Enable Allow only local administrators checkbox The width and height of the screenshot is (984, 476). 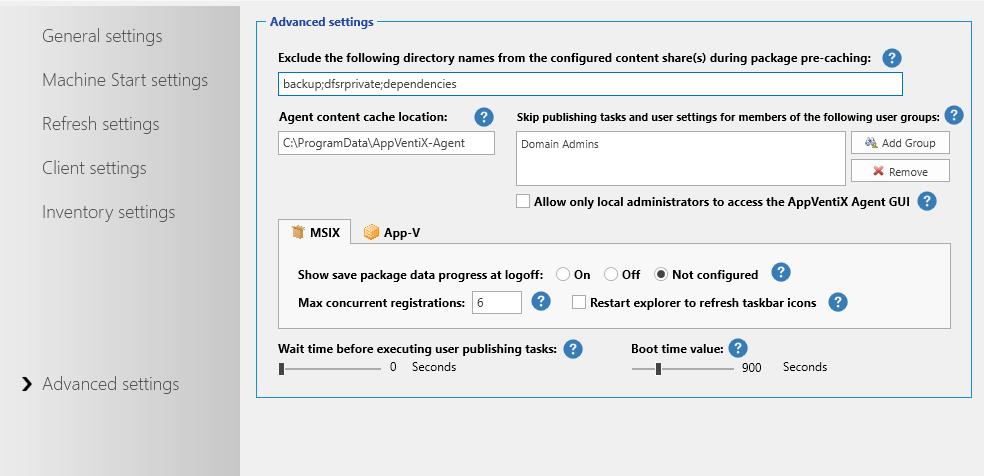(x=523, y=201)
